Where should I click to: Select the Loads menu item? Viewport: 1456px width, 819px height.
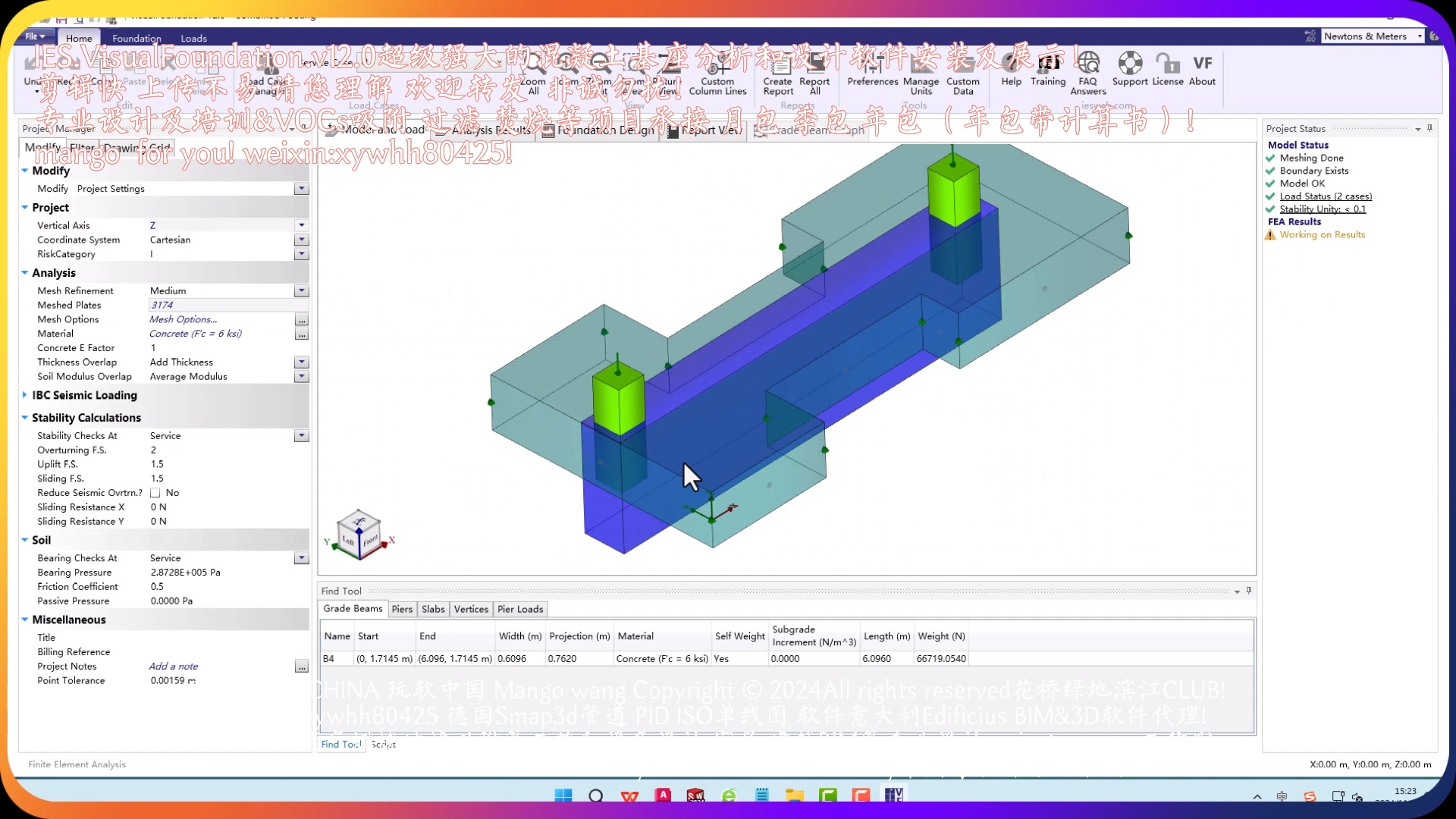pos(193,38)
